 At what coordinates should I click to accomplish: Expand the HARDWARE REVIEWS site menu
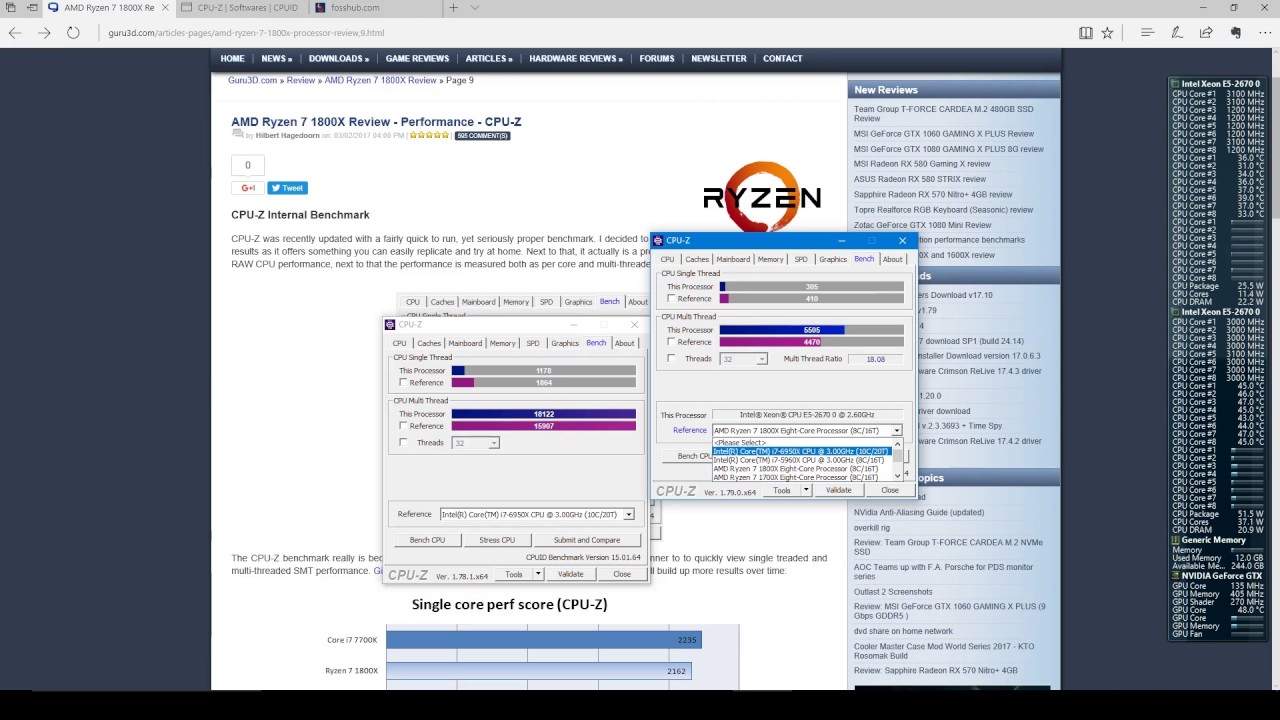point(575,59)
